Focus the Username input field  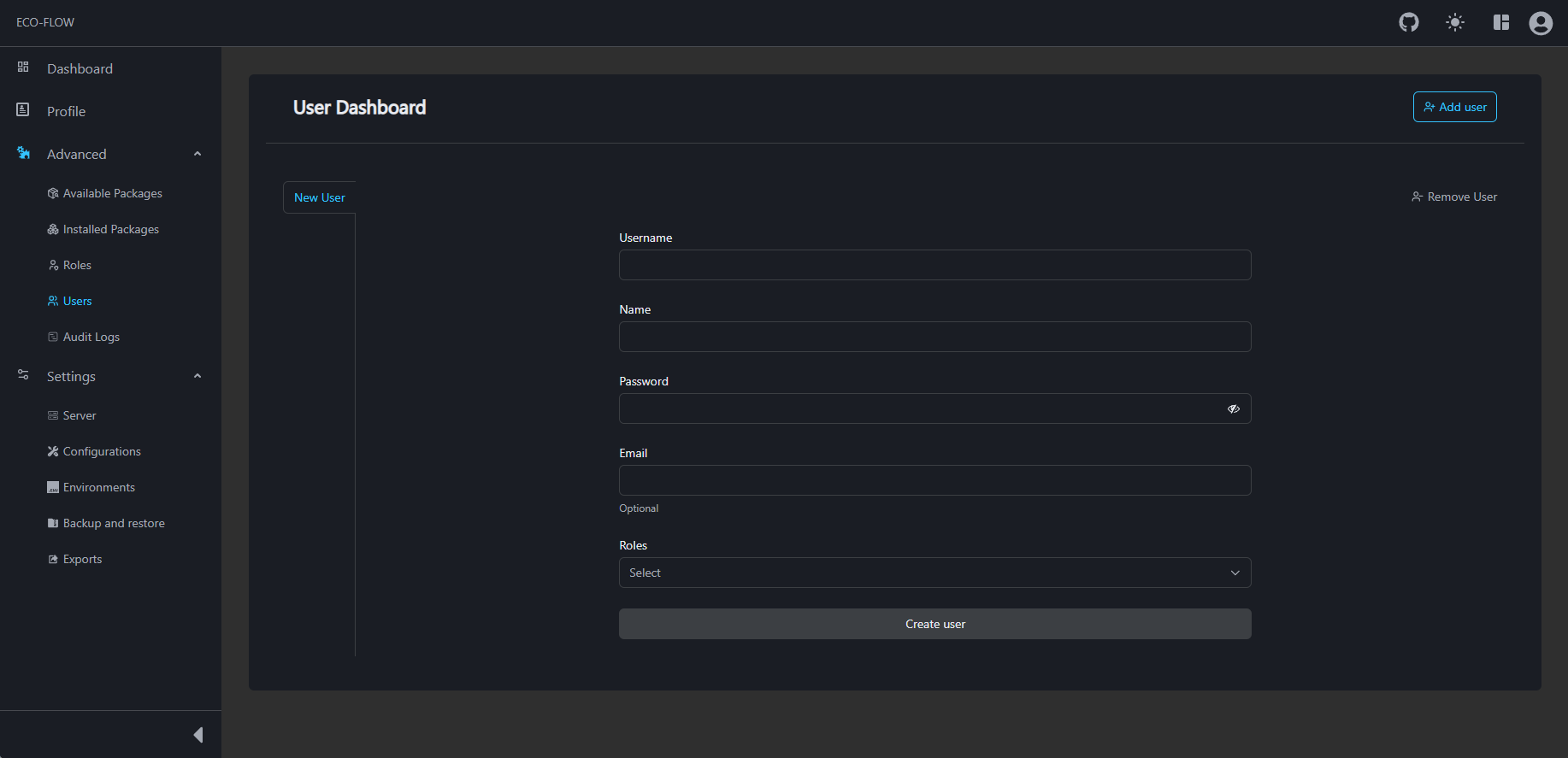[935, 265]
